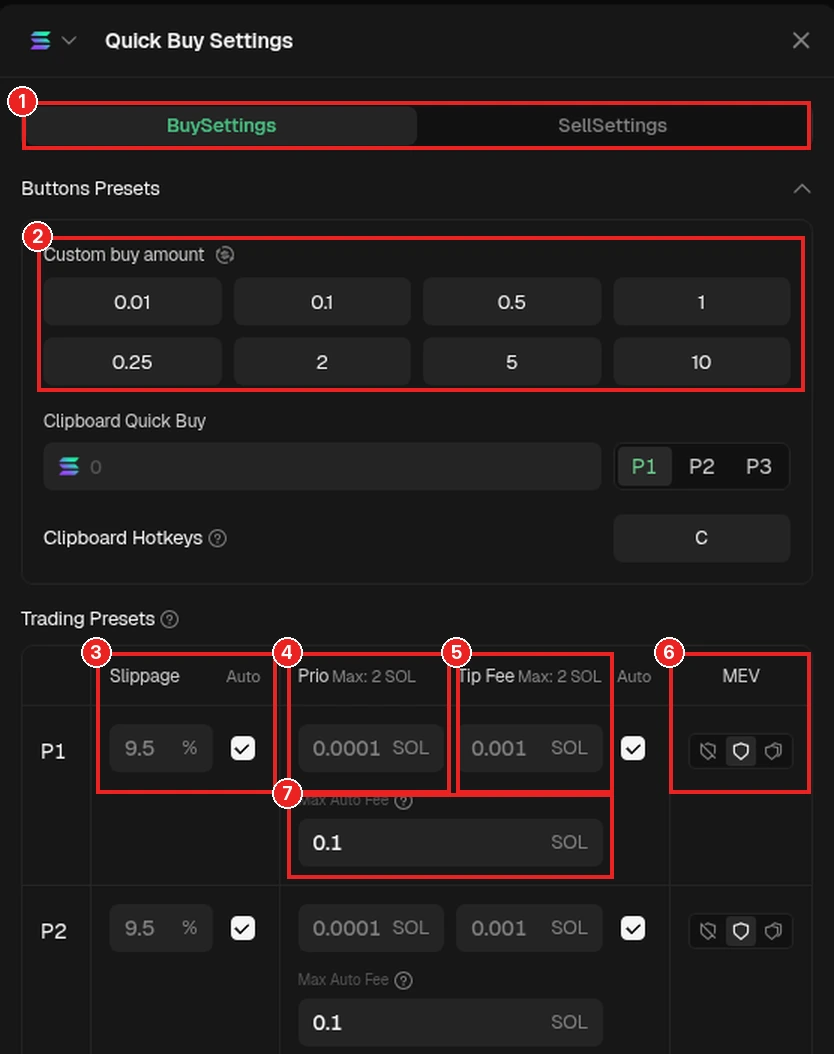The image size is (834, 1054).
Task: Toggle P1 auto fee checkbox
Action: [632, 748]
